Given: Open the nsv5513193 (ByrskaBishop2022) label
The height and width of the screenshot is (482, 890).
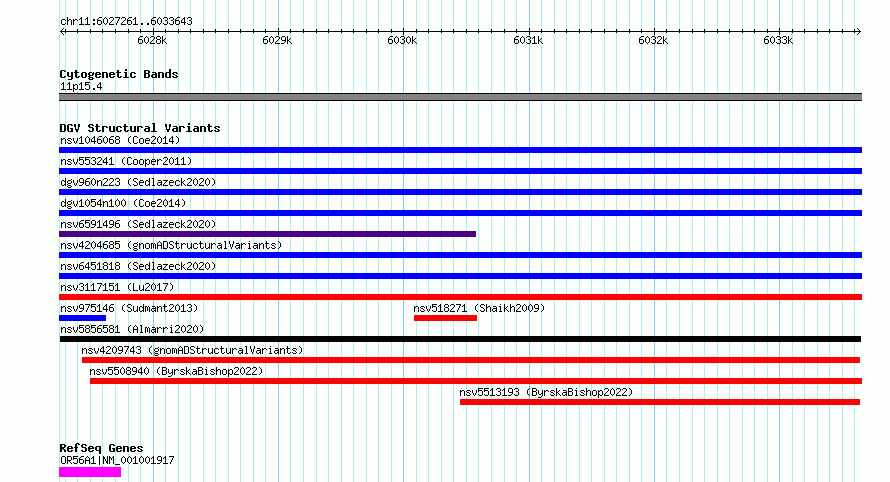Looking at the screenshot, I should point(546,392).
